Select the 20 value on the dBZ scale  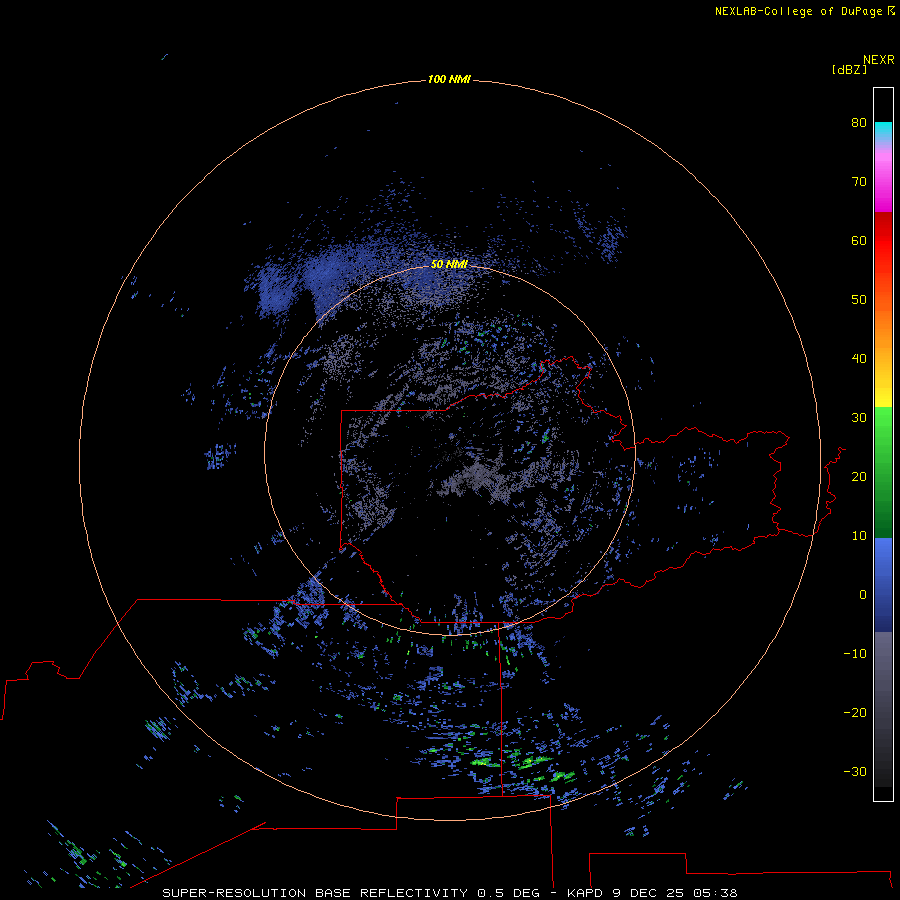(859, 476)
